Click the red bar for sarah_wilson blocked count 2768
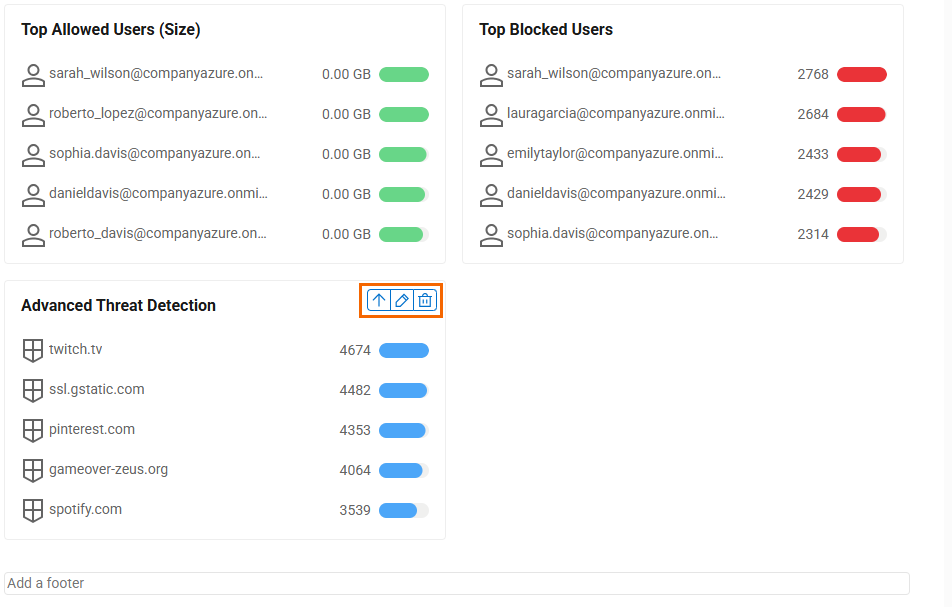952x607 pixels. click(861, 74)
